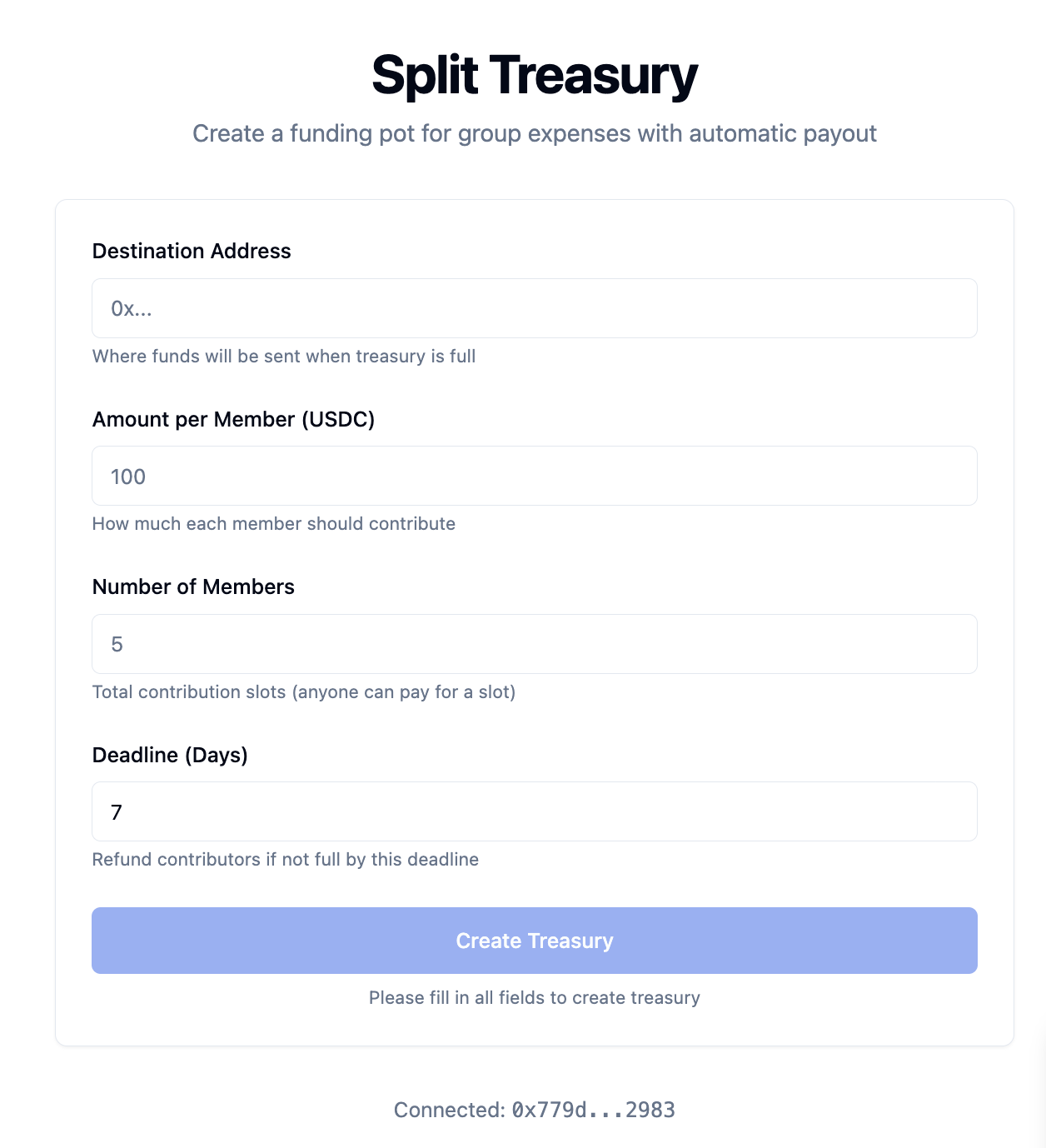Click the Amount per Member (USDC) label

[234, 419]
